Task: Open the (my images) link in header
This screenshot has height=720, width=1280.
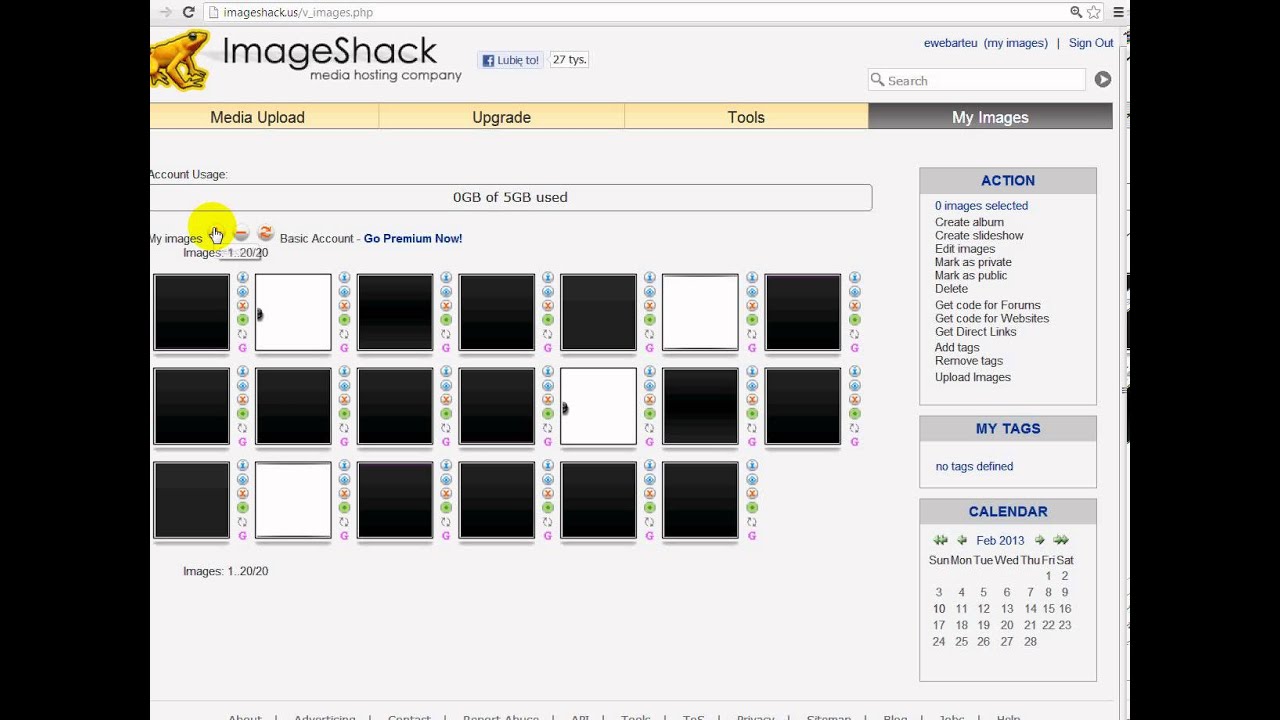Action: coord(1016,43)
